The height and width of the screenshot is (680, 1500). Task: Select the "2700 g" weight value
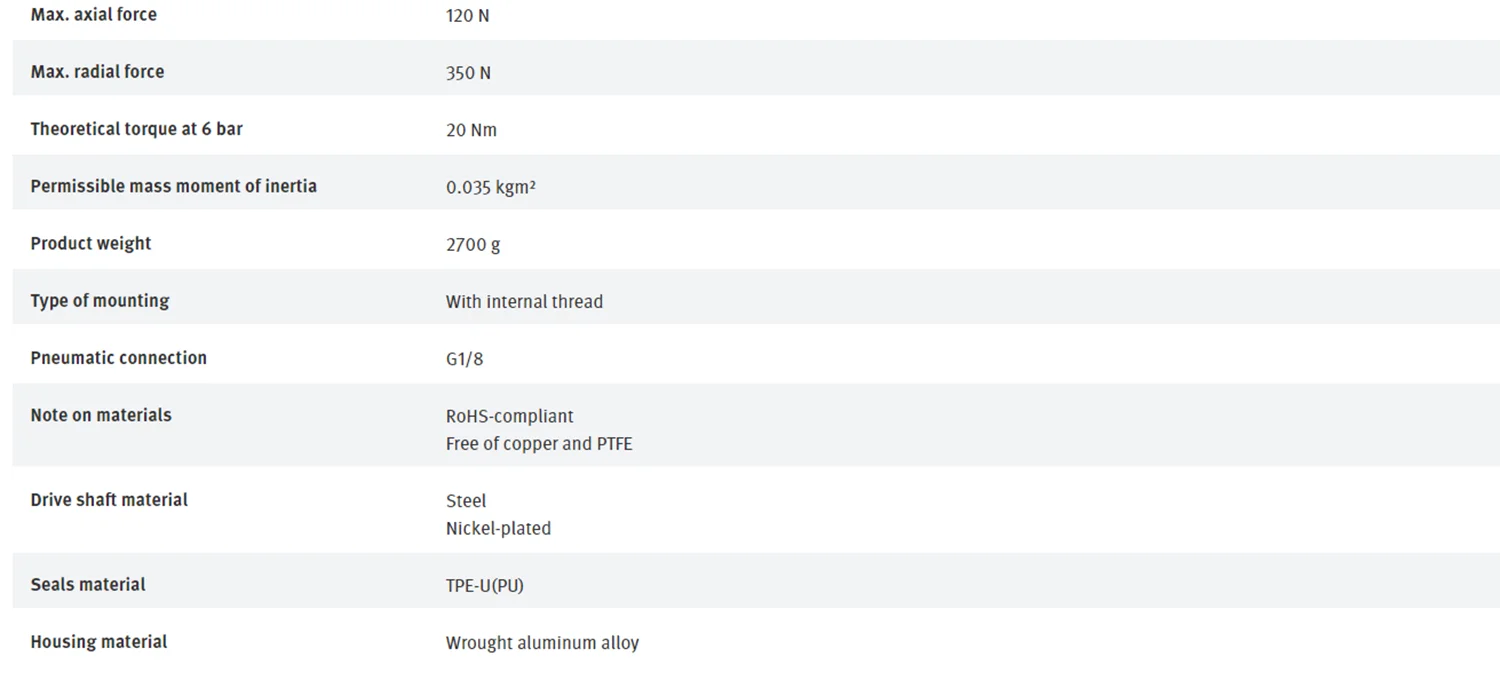tap(473, 244)
